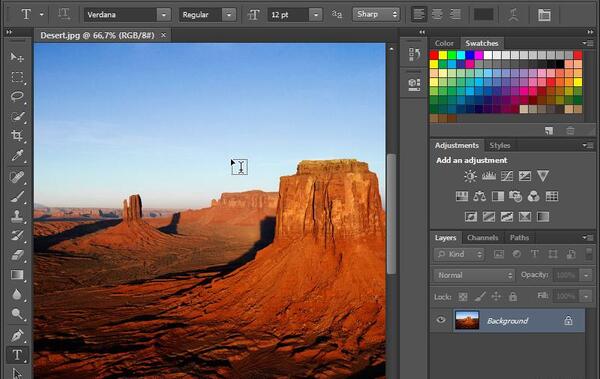Toggle filter for type layers

(x=535, y=254)
